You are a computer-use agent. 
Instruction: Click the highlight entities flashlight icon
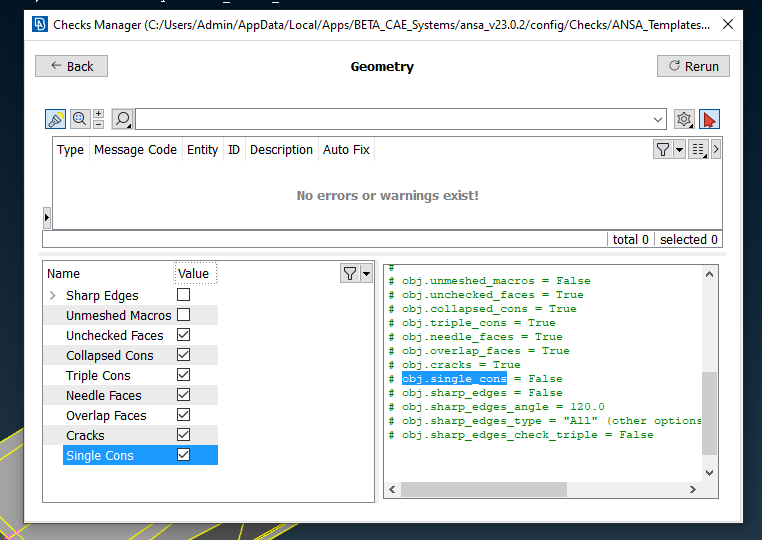tap(55, 119)
